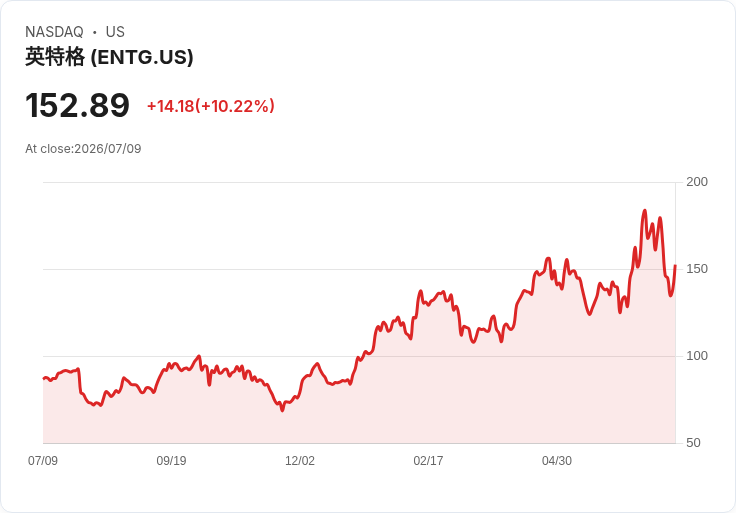The image size is (736, 513).
Task: Click the 100 y-axis price label
Action: click(x=697, y=356)
